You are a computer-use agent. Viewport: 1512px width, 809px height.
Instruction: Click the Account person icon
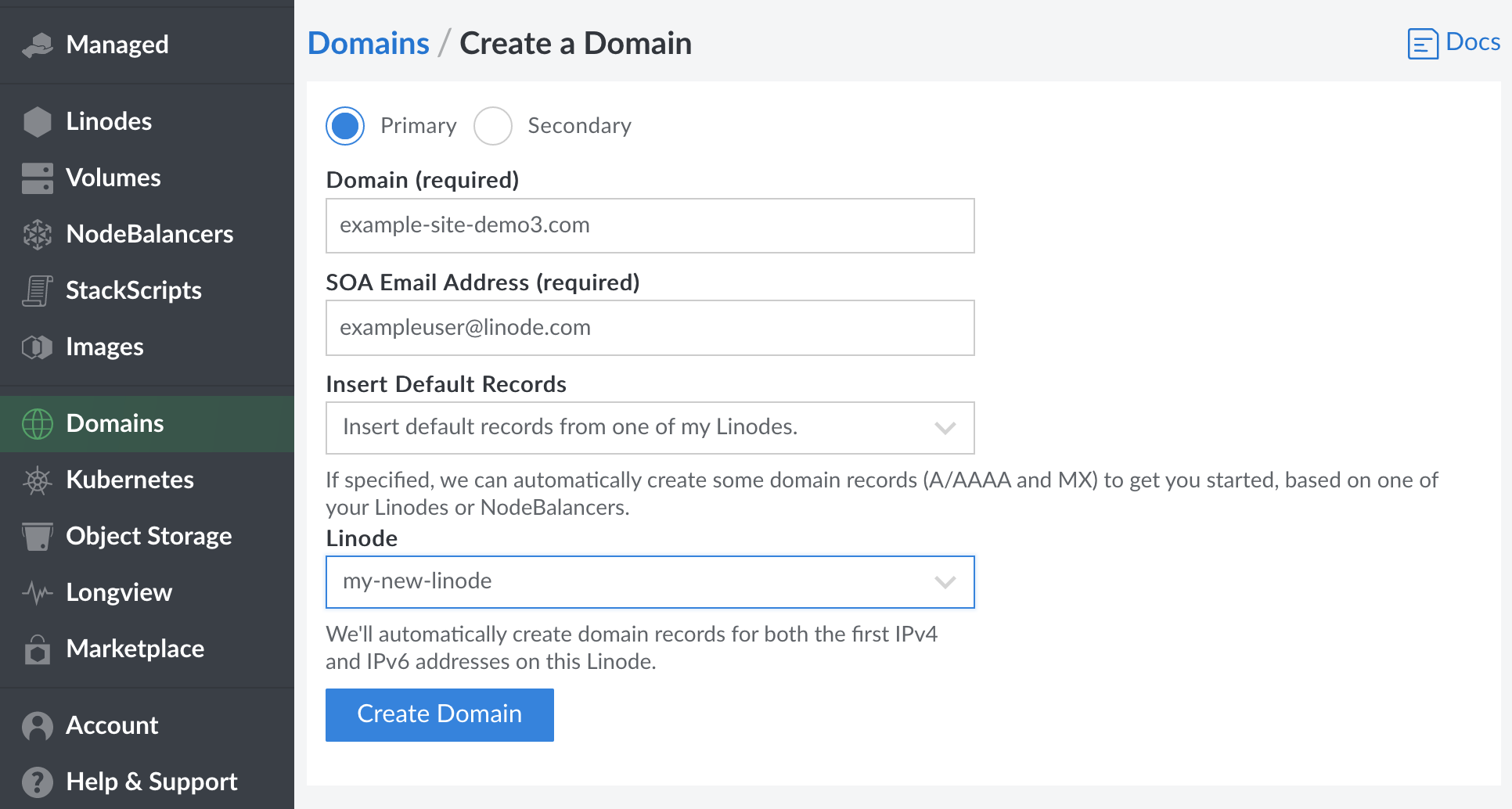pos(36,725)
